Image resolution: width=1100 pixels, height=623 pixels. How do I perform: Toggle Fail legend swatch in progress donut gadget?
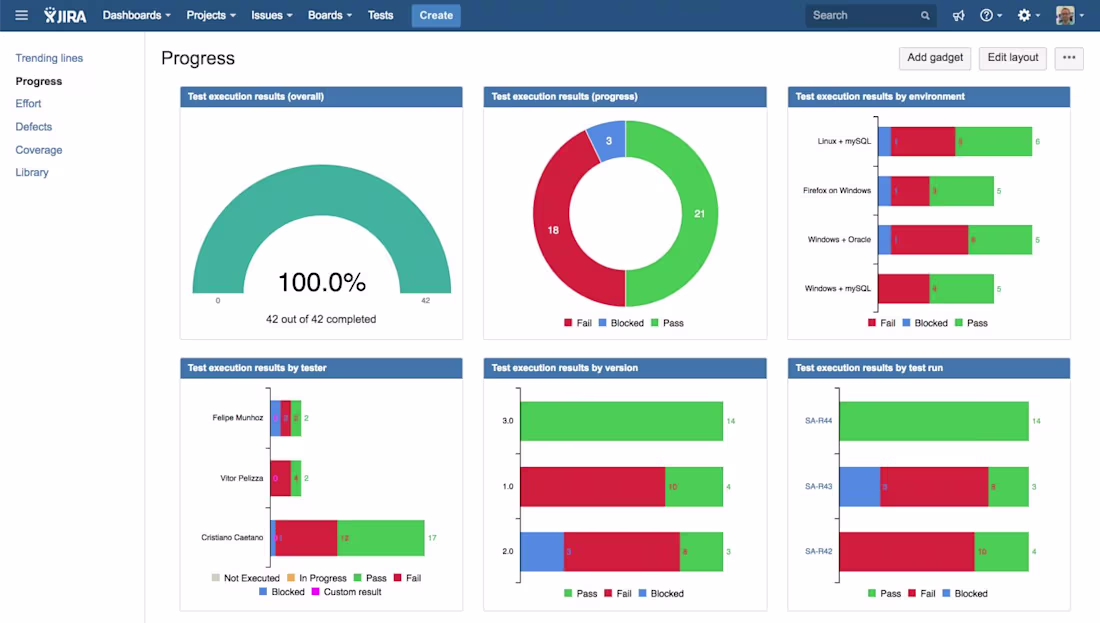point(568,323)
